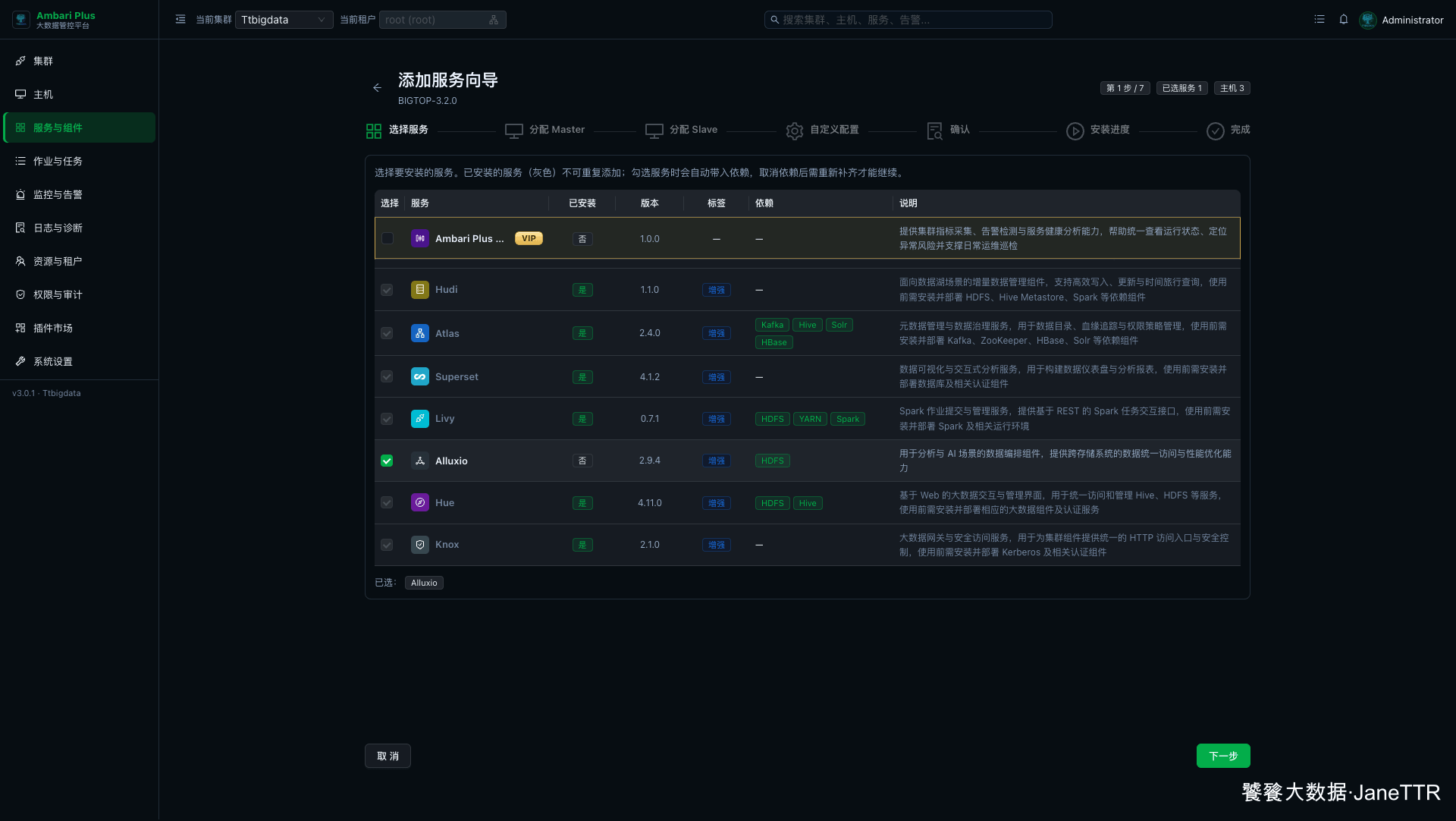Click the 完成 step check icon
This screenshot has width=1456, height=821.
[1216, 131]
